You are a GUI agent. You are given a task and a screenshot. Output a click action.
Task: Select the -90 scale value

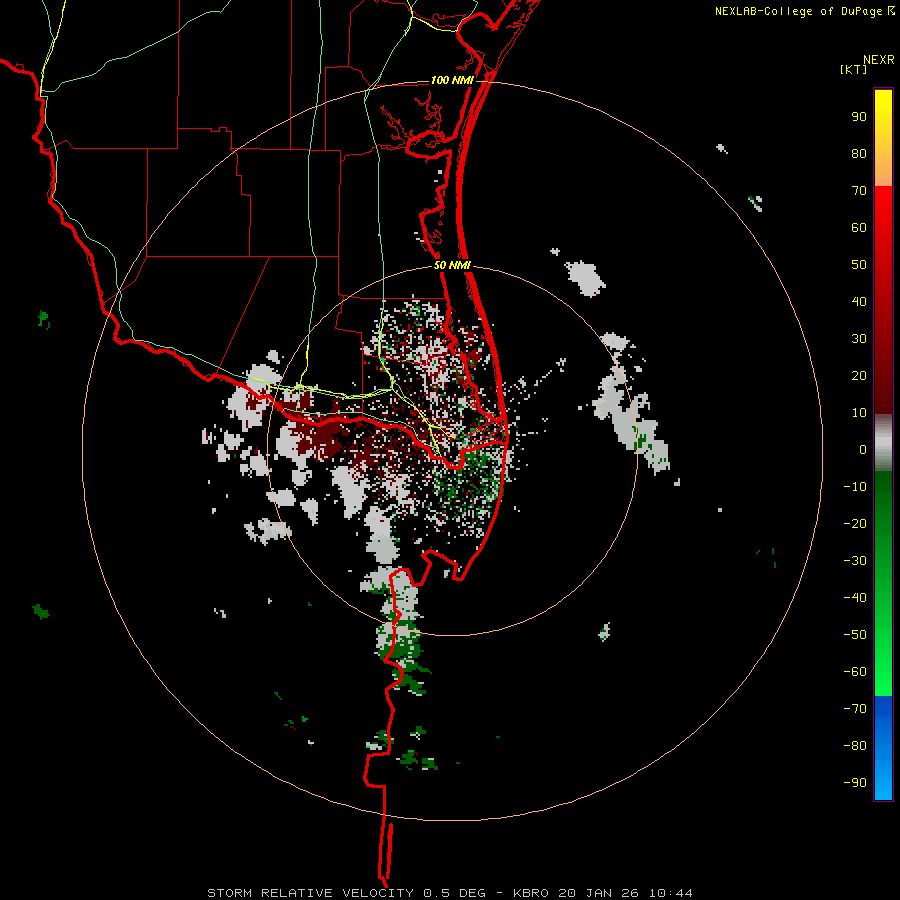(855, 783)
